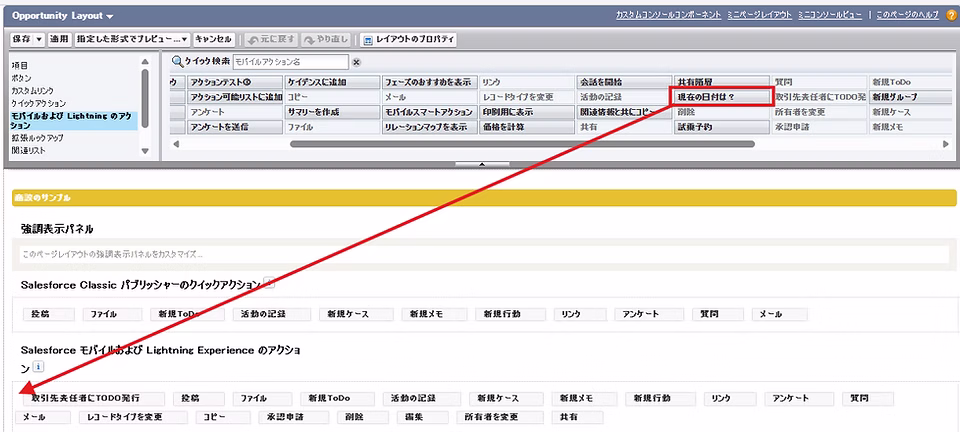Select カスタムリンク in the category list
The image size is (960, 432).
point(32,91)
